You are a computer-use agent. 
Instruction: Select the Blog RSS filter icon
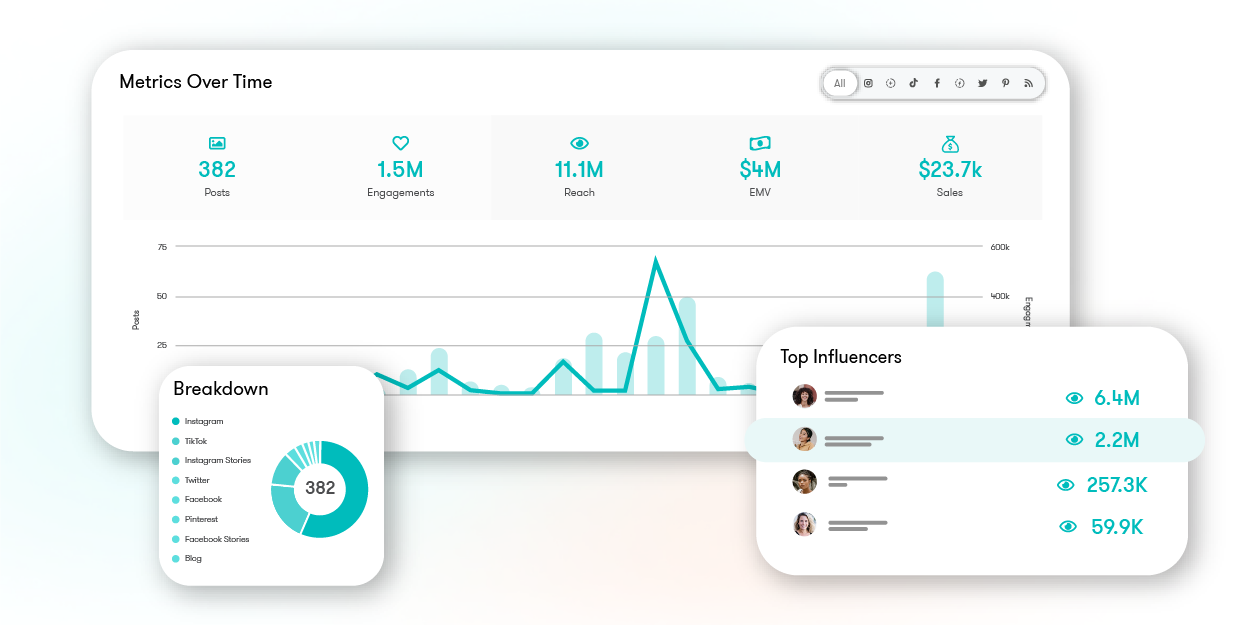pyautogui.click(x=1028, y=83)
